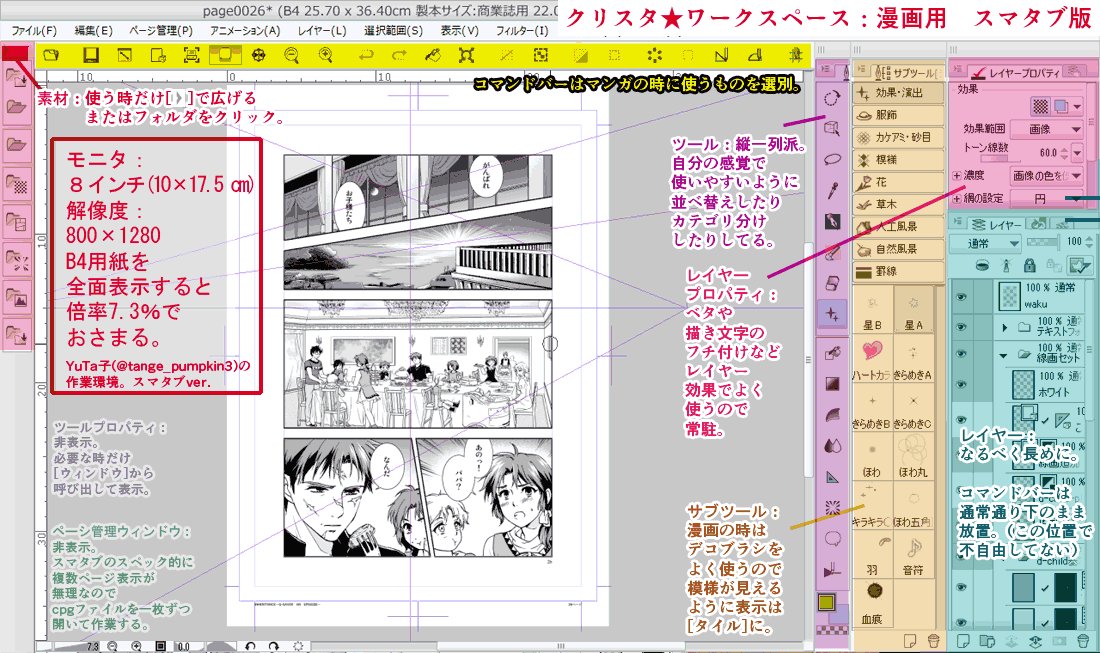This screenshot has height=653, width=1100.
Task: Adjust the layer opacity slider
Action: [x=1042, y=243]
